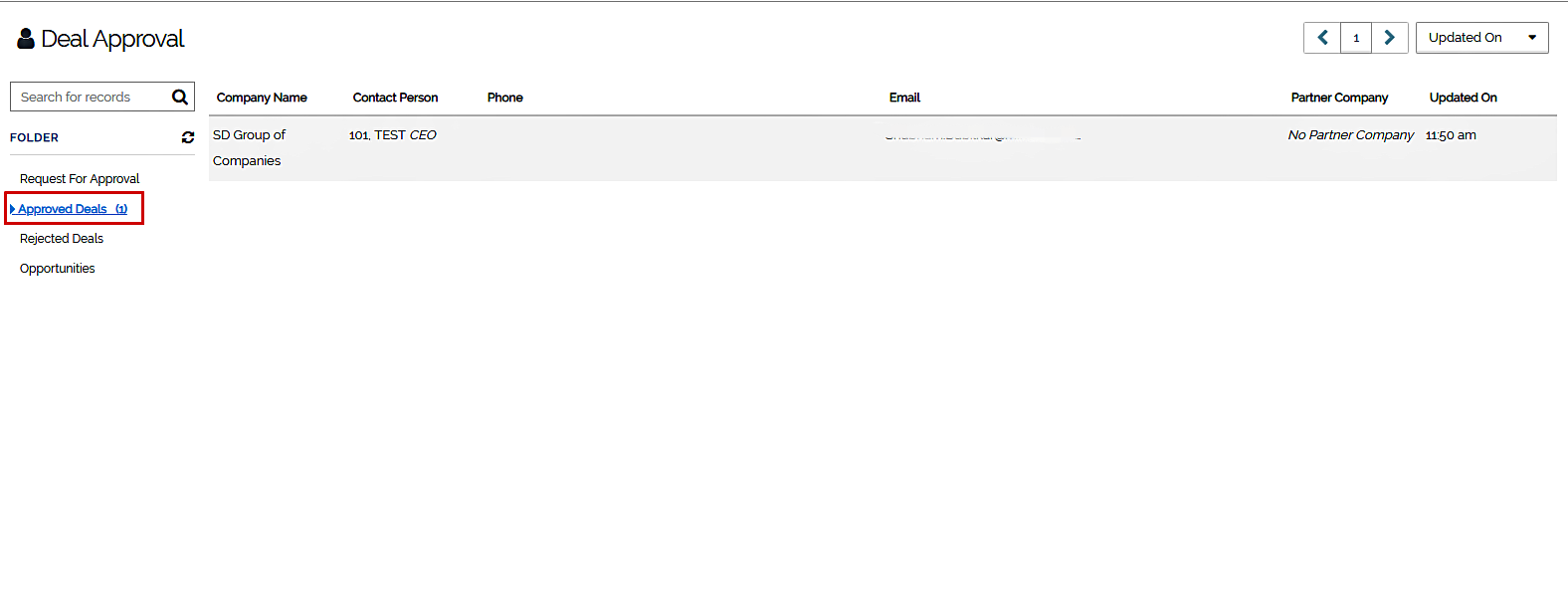Click the Contact Person column header
Screen dimensions: 1568x613
(x=395, y=98)
